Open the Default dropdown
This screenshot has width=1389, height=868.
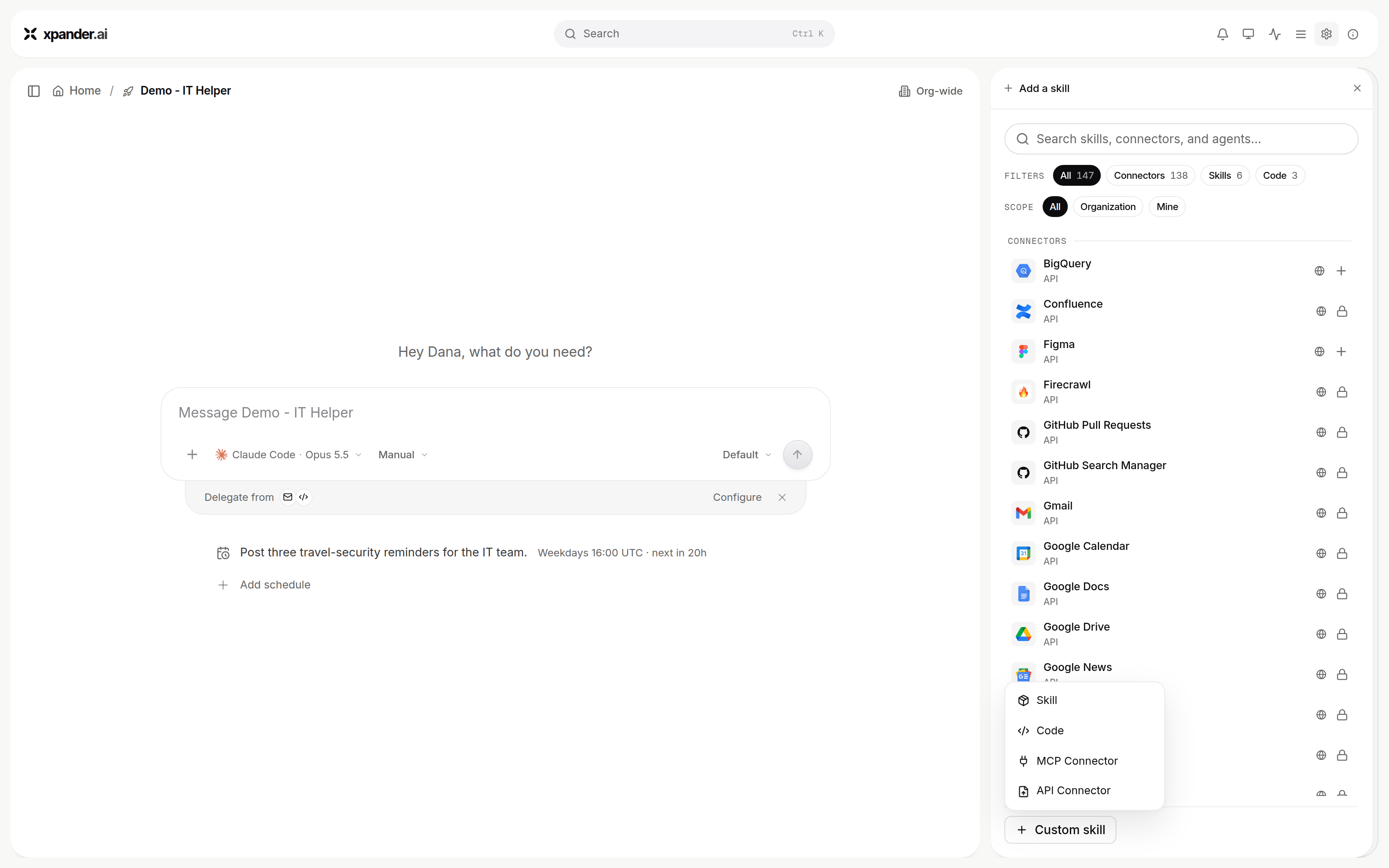tap(747, 455)
